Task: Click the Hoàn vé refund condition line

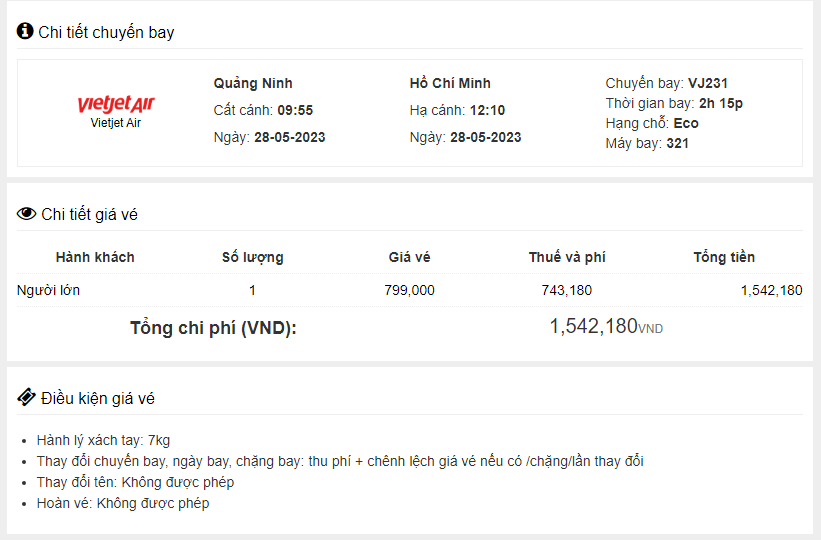Action: tap(123, 503)
